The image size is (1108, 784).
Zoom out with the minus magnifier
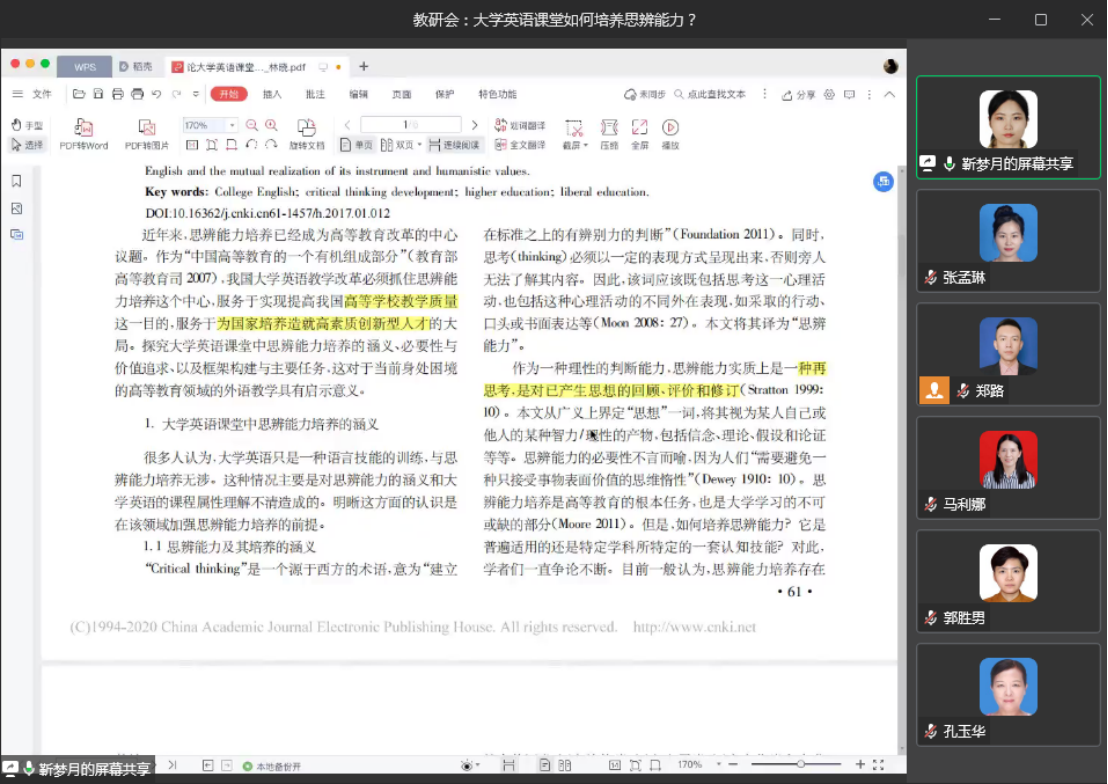[x=252, y=125]
